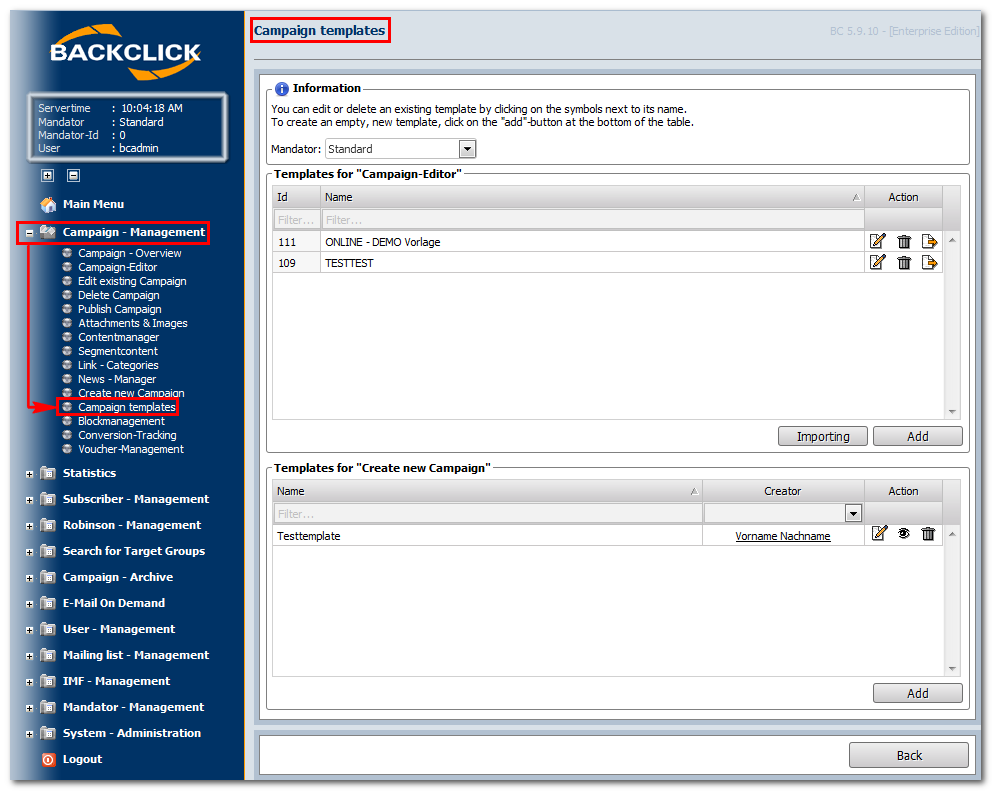Click the Name filter field for Campaign-Editor
Image resolution: width=992 pixels, height=791 pixels.
pos(592,220)
